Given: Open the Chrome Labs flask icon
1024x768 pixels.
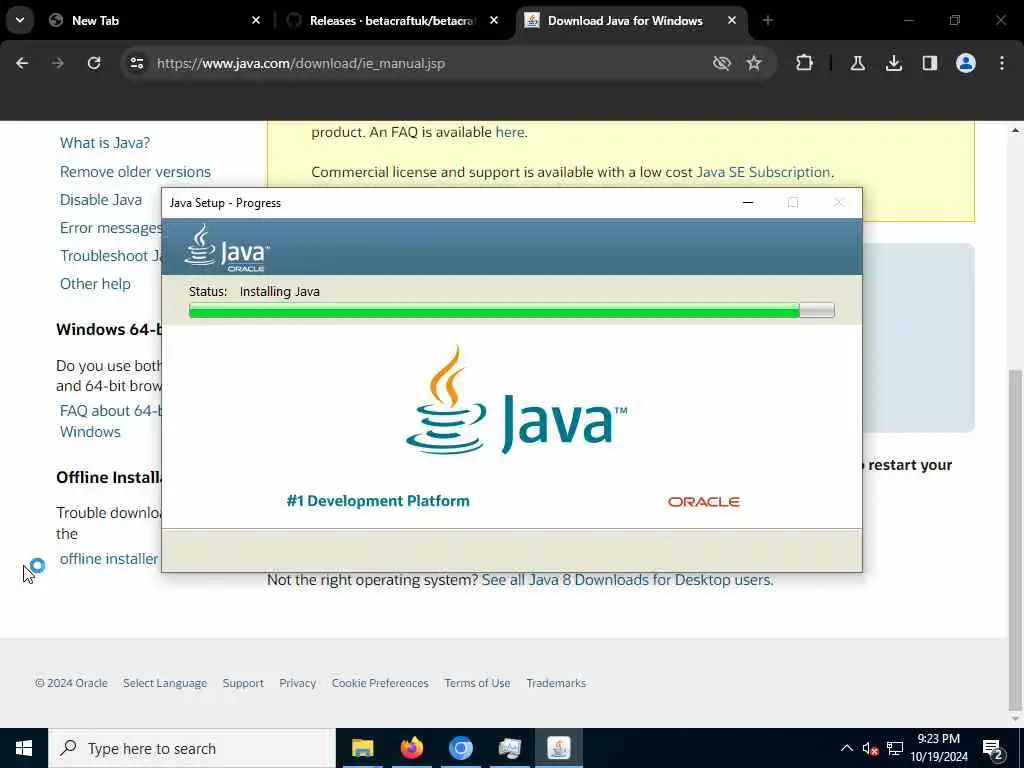Looking at the screenshot, I should pyautogui.click(x=857, y=63).
